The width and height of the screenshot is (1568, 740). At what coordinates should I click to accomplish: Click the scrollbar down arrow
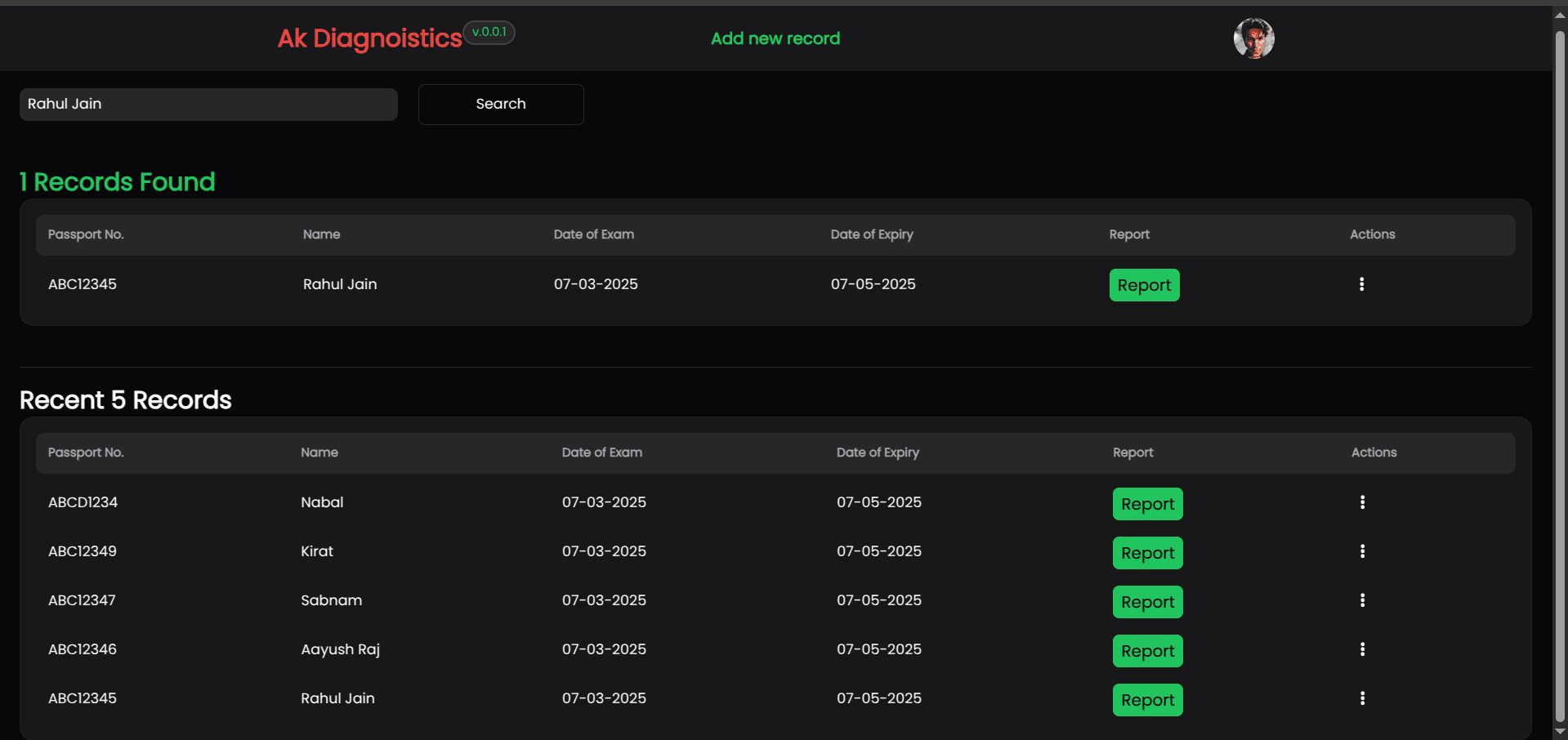tap(1558, 731)
